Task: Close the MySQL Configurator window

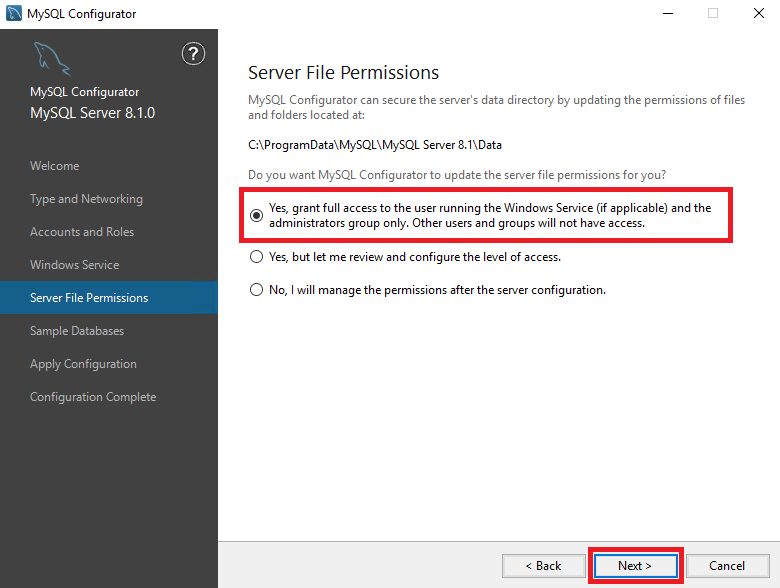Action: click(759, 13)
